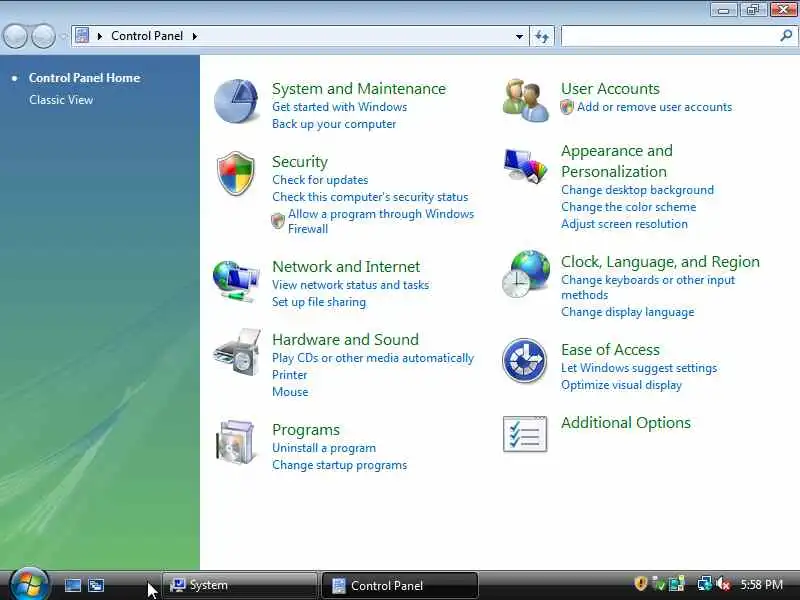Open the Programs software box icon
This screenshot has height=600, width=800.
tap(236, 442)
